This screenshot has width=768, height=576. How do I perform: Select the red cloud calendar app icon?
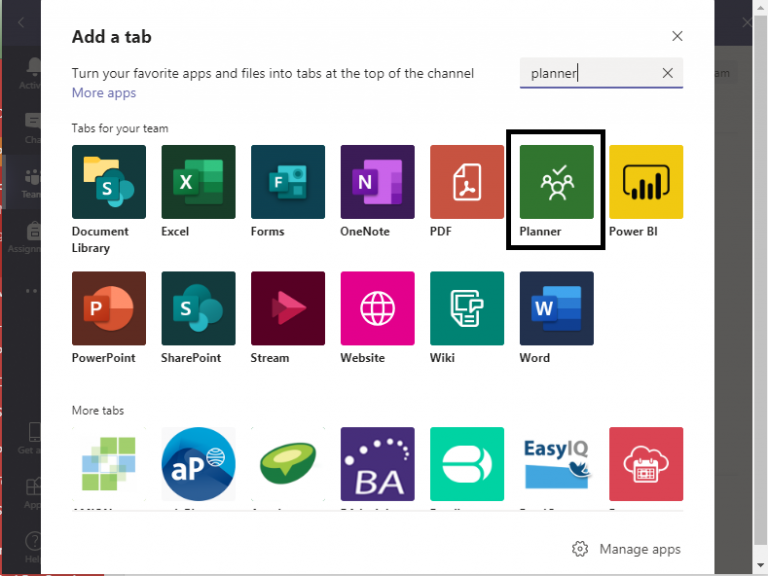[646, 464]
